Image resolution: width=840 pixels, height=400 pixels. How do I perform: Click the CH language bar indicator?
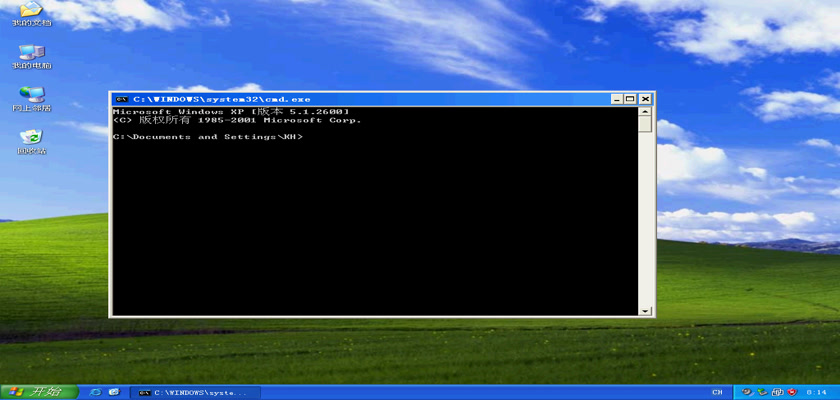[717, 392]
